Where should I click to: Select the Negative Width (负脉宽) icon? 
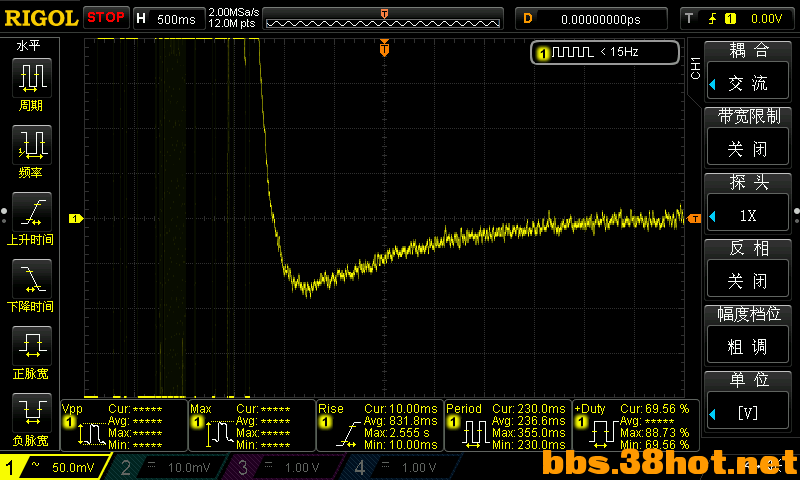(x=32, y=413)
